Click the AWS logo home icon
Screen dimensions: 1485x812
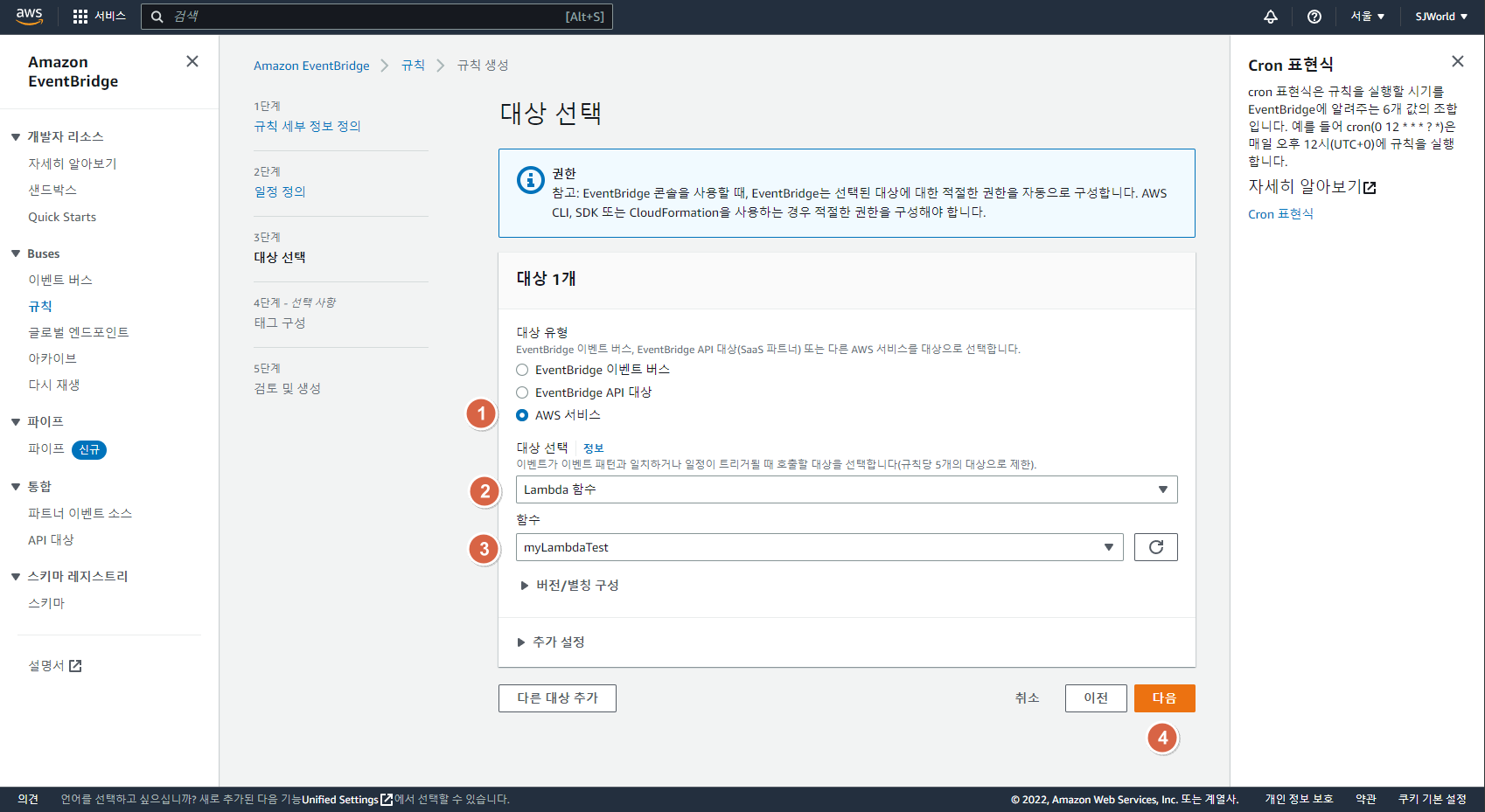tap(29, 17)
